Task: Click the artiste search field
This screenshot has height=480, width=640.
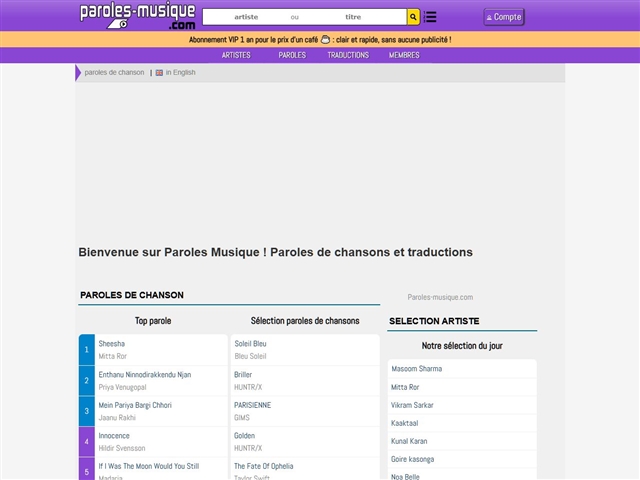Action: pos(246,17)
